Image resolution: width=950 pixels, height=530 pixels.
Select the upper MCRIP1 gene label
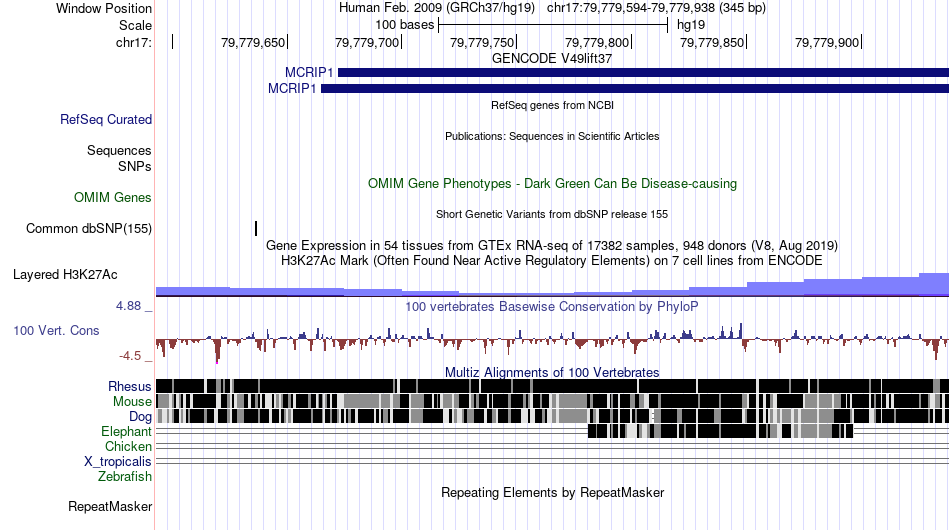point(309,73)
